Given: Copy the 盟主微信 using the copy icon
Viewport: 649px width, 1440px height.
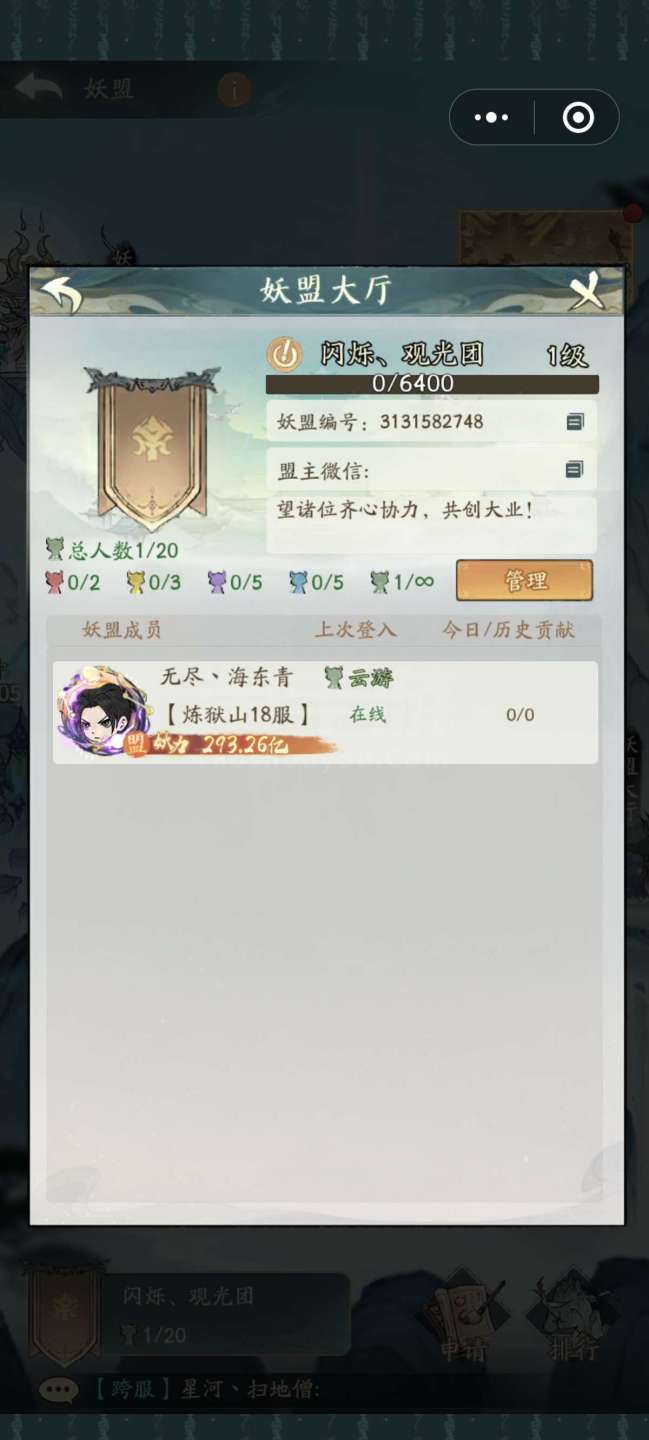Looking at the screenshot, I should pyautogui.click(x=575, y=469).
